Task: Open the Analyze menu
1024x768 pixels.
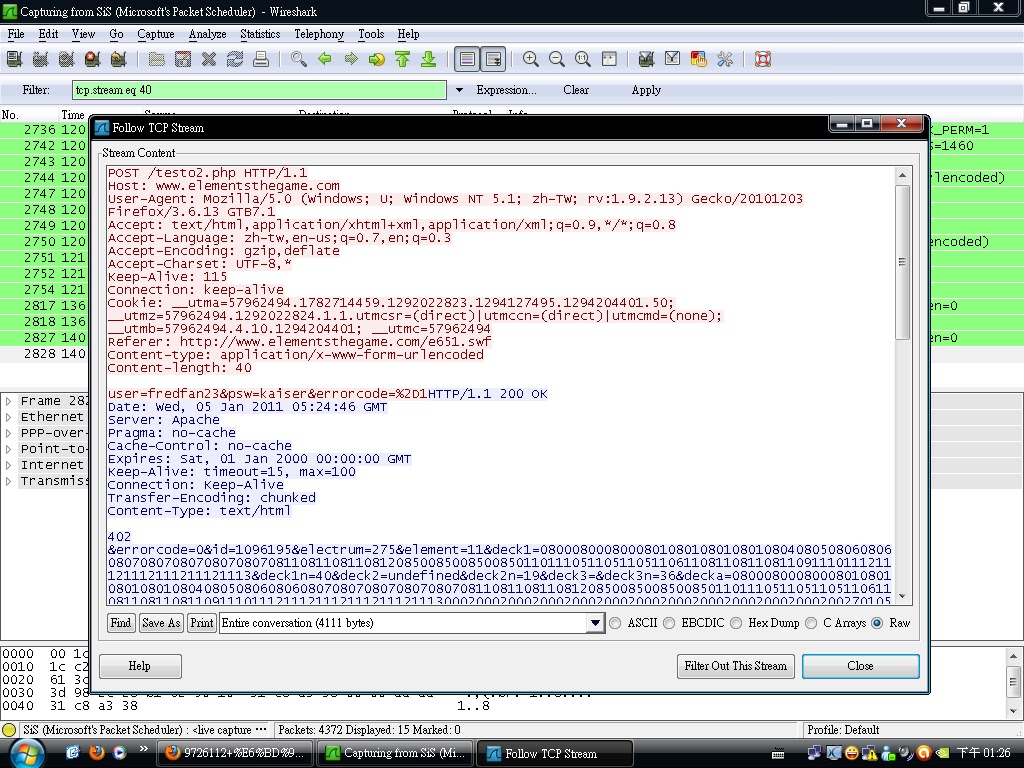Action: pyautogui.click(x=207, y=34)
